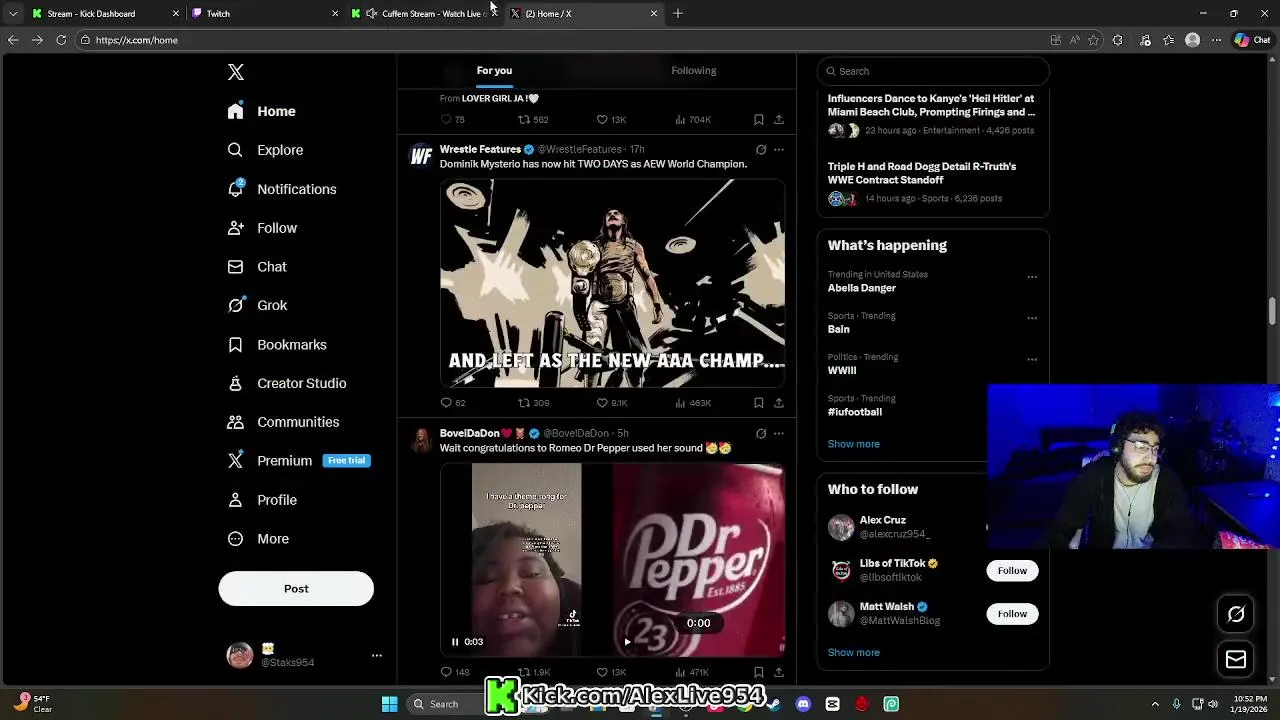
Task: Open the floating Grok button
Action: [1236, 615]
